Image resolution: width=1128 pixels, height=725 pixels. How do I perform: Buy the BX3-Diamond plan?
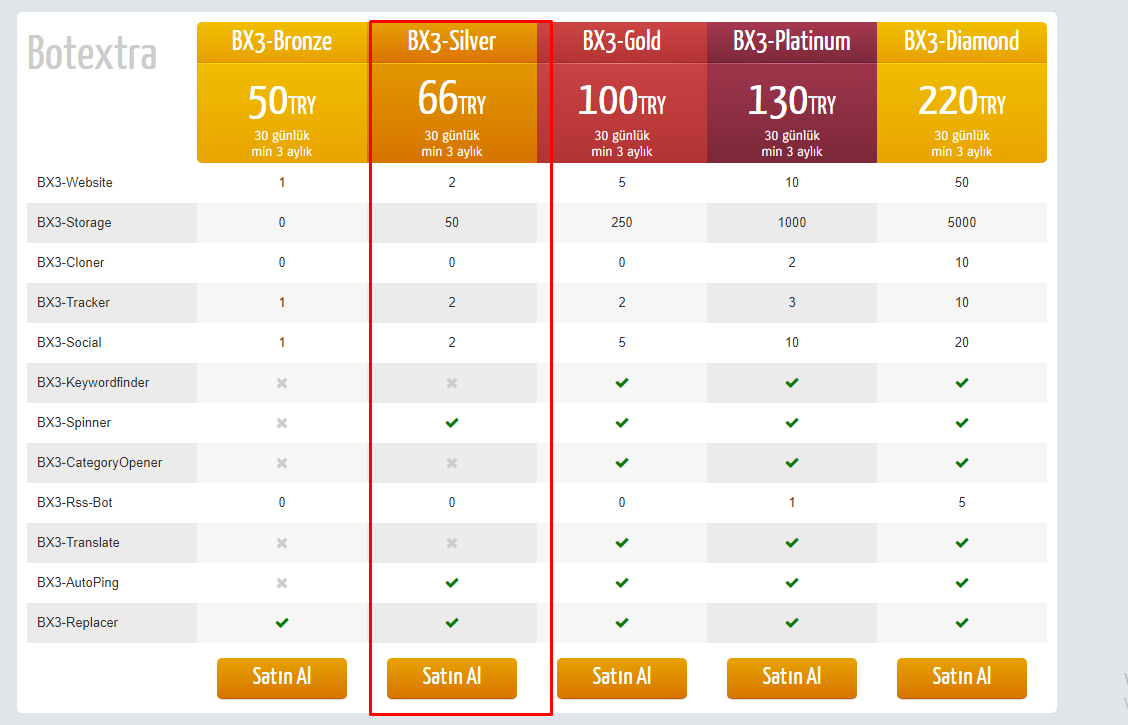[962, 678]
